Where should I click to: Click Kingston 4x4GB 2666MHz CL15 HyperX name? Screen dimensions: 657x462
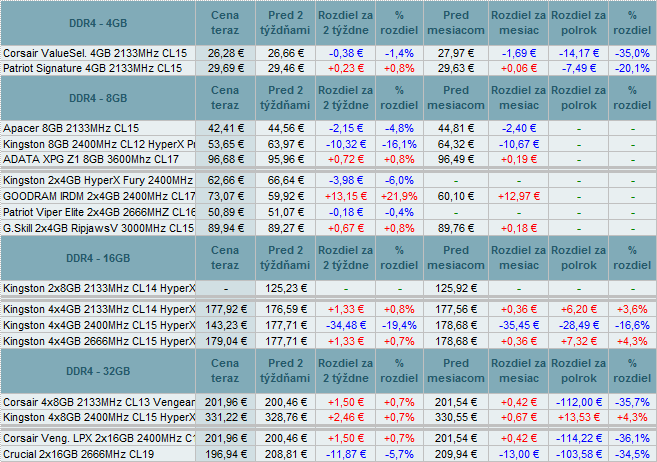tap(99, 341)
